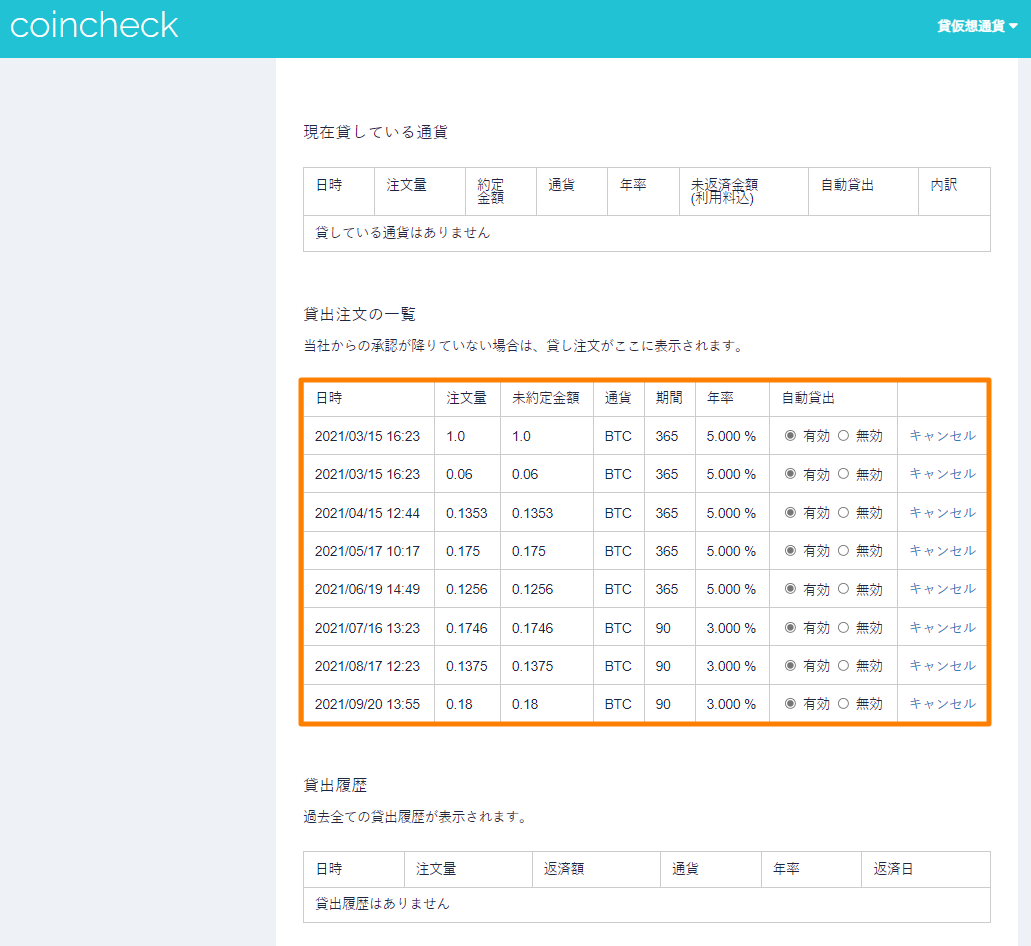Screen dimensions: 1031x946
Task: Cancel the 0.18 BTC lending order
Action: tap(942, 704)
